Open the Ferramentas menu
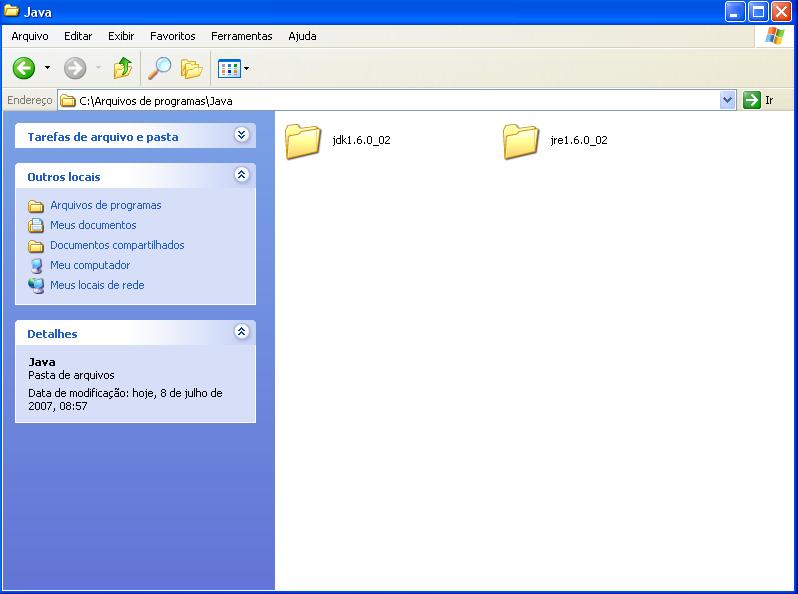This screenshot has height=594, width=798. click(242, 36)
